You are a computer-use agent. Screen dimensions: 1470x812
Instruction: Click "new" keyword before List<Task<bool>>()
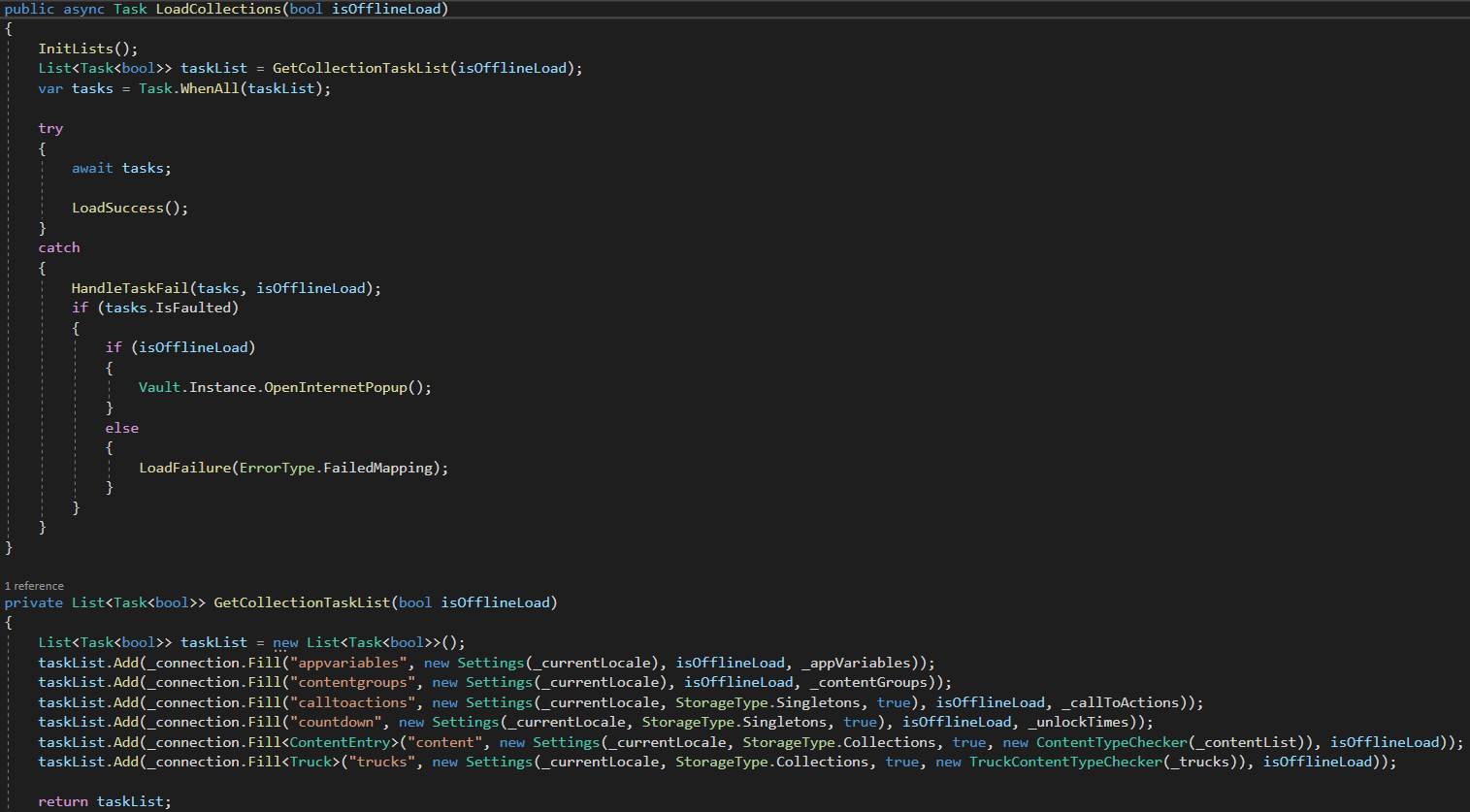[x=285, y=642]
